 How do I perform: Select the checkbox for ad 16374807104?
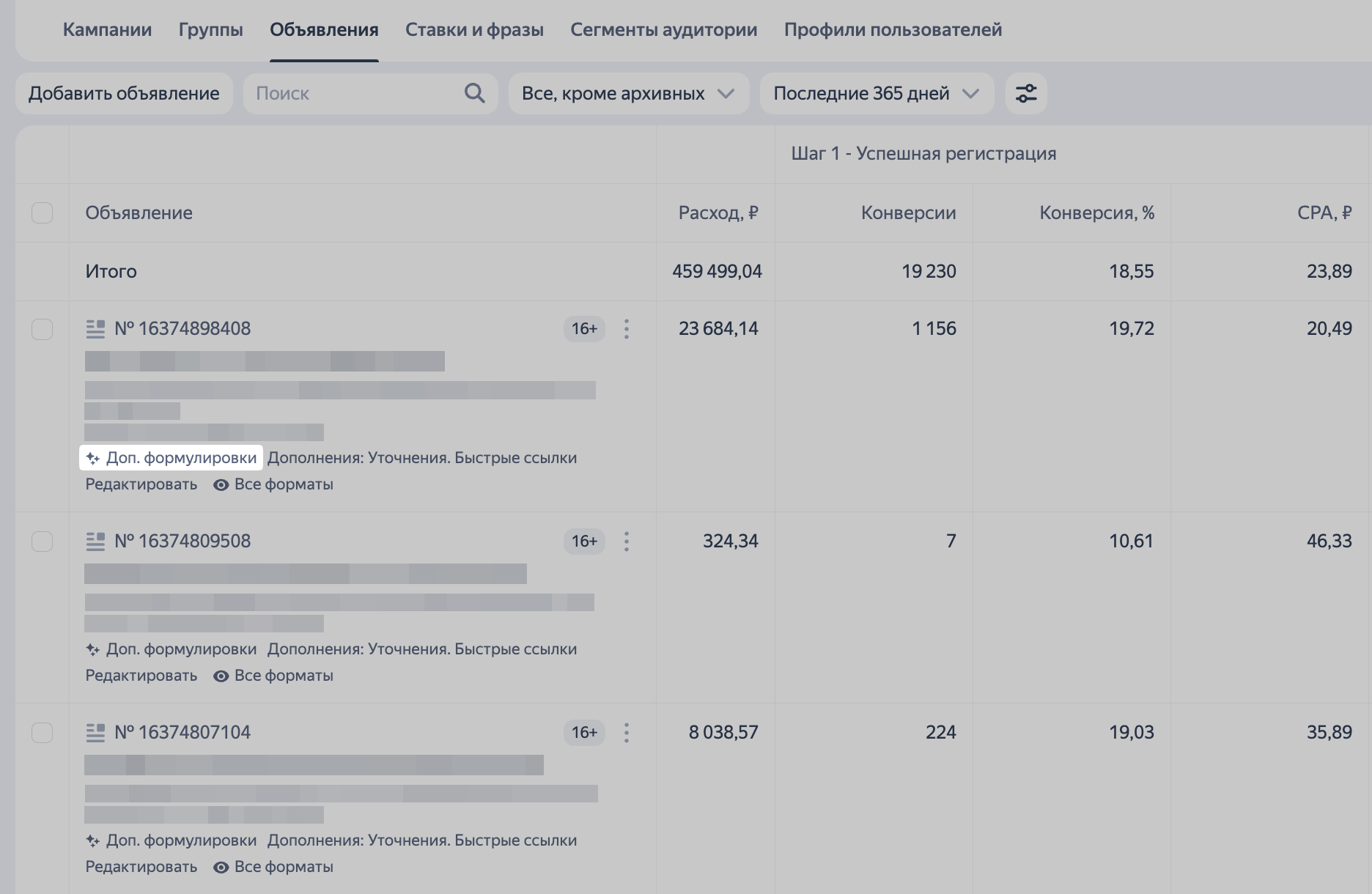pyautogui.click(x=43, y=733)
